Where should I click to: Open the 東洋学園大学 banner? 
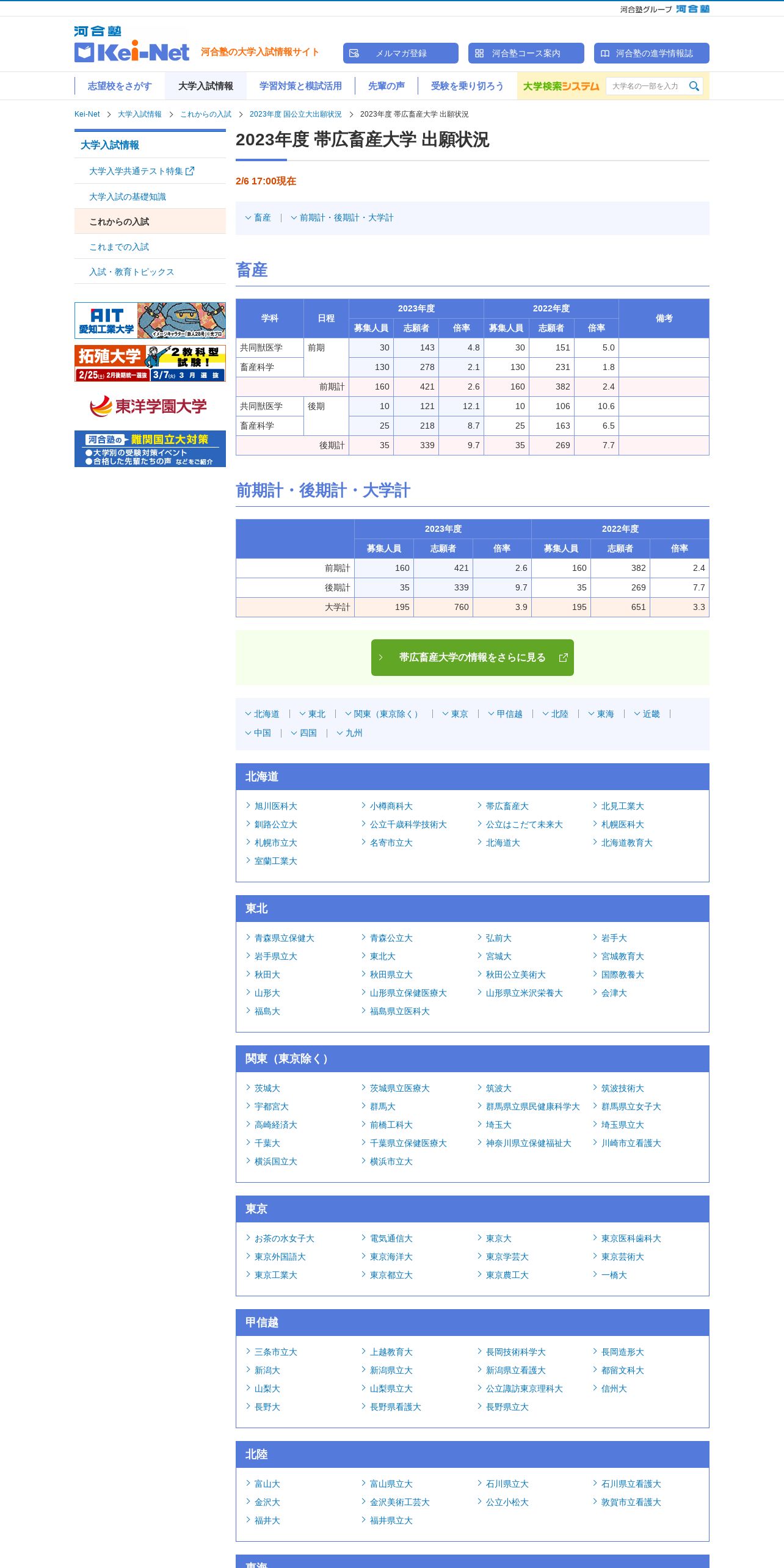[150, 406]
